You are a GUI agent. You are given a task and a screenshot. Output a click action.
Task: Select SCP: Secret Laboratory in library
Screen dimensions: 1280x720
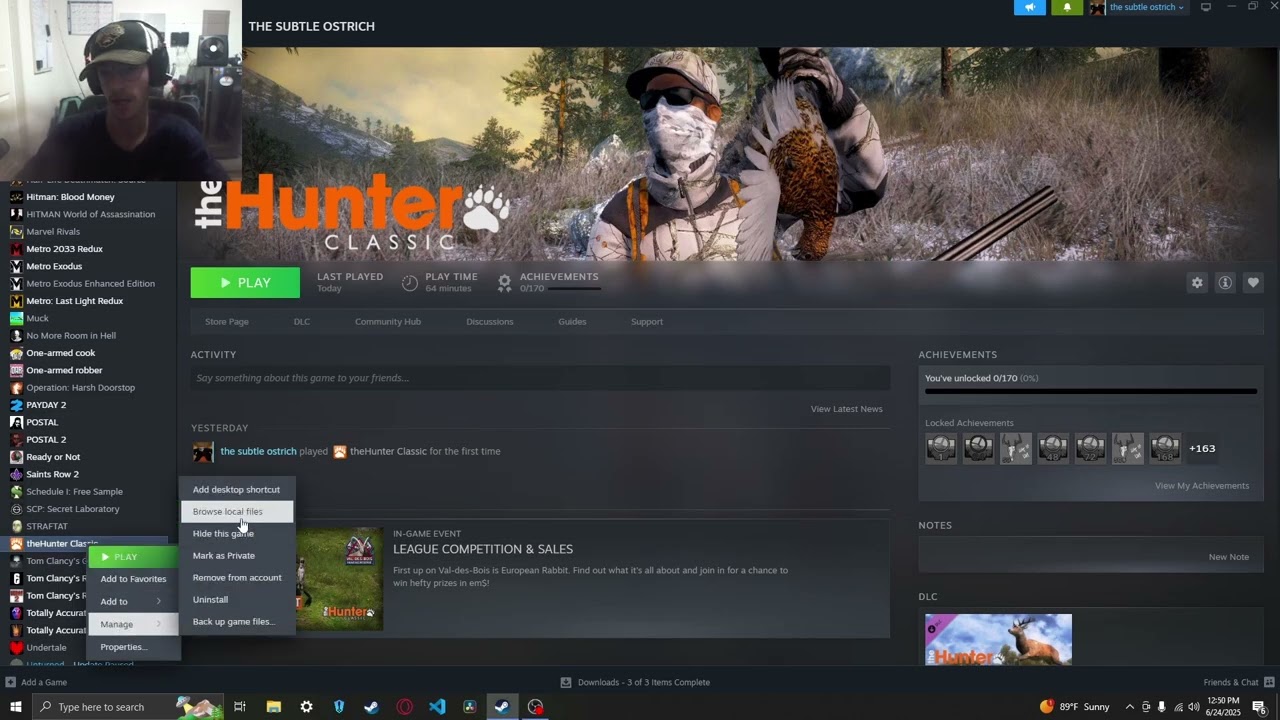73,509
